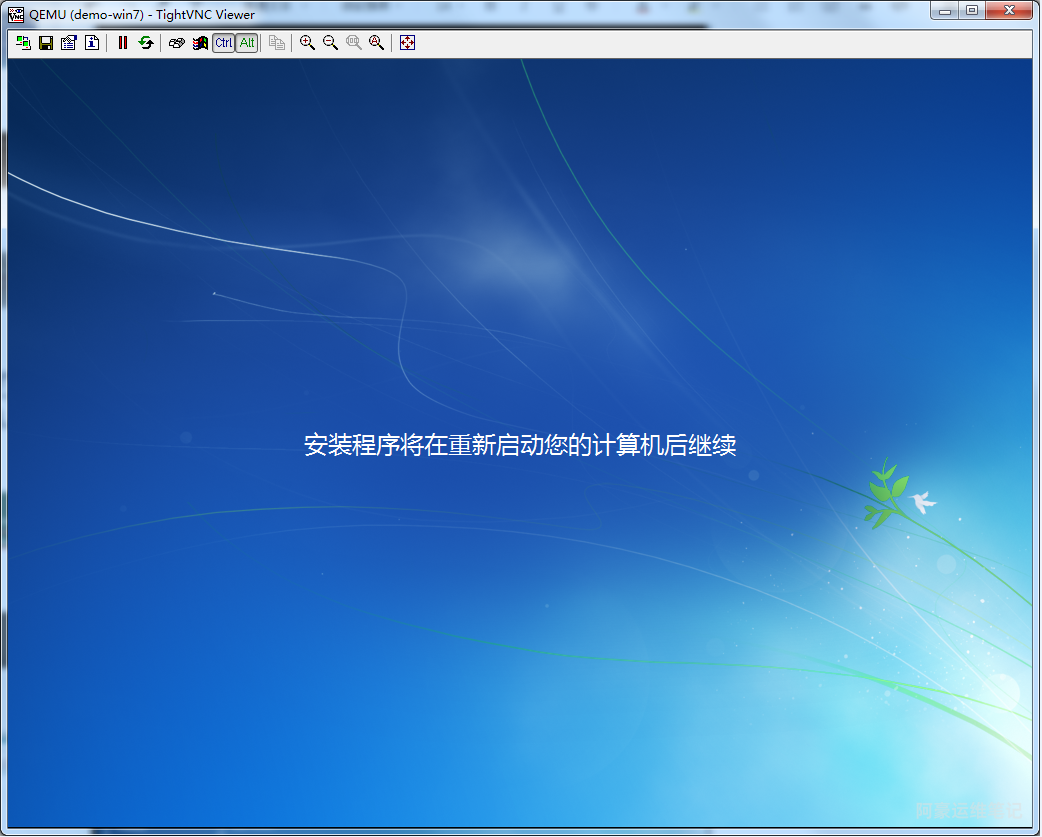Screen dimensions: 1042x837
Task: Toggle the Alt key state
Action: click(x=246, y=43)
